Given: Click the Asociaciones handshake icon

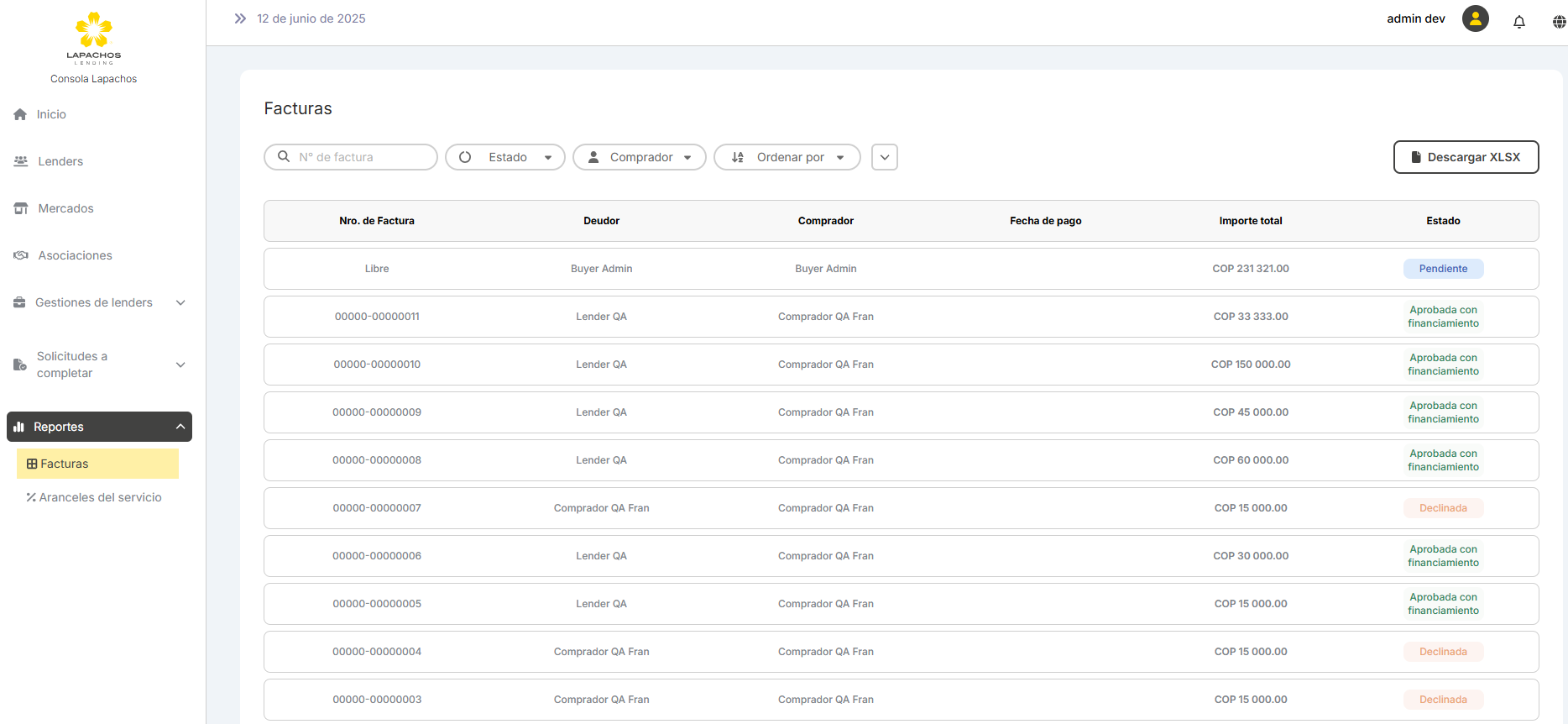Looking at the screenshot, I should point(21,255).
